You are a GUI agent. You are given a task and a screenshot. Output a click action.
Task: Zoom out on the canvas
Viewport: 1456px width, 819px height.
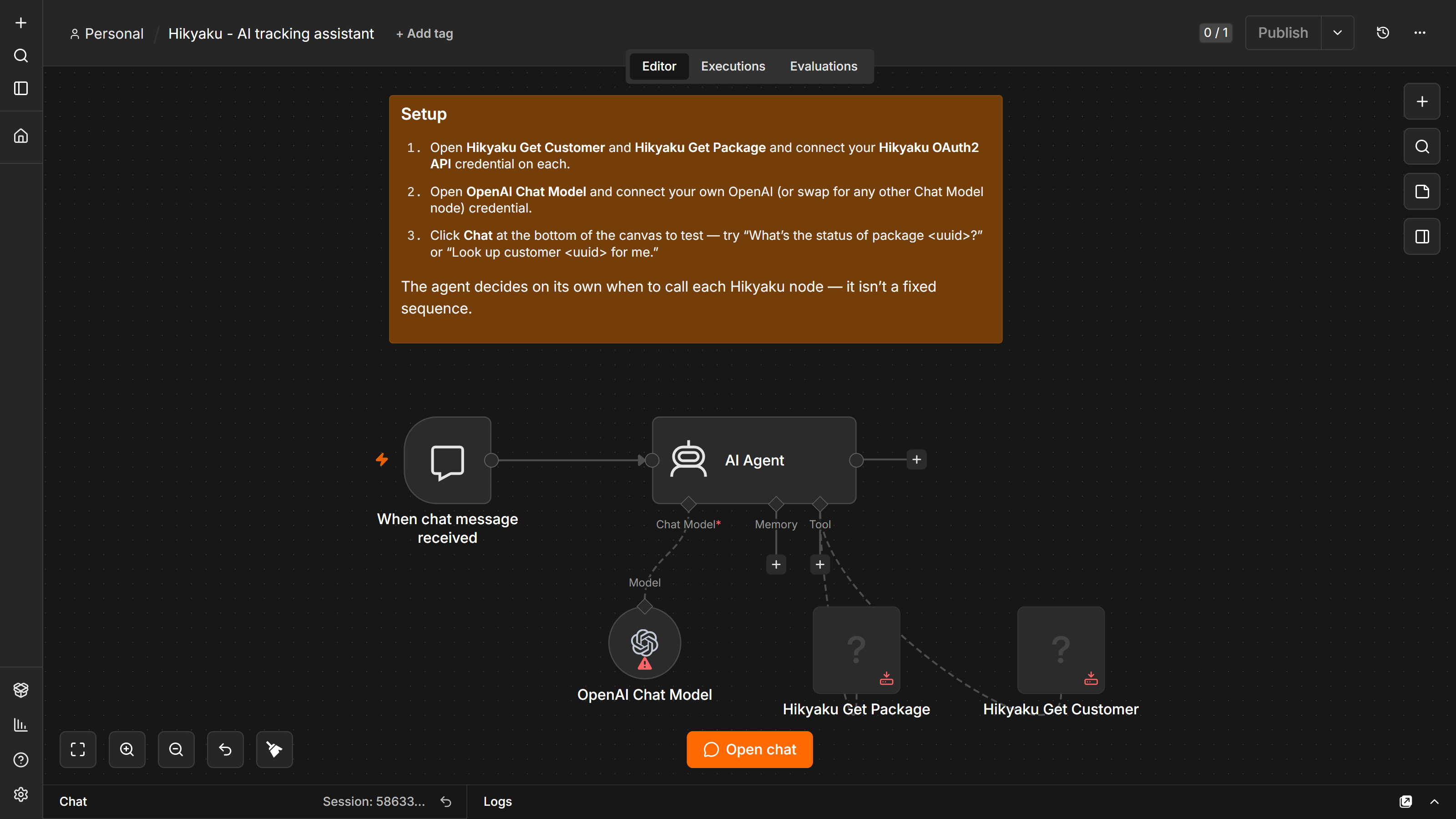(x=177, y=749)
